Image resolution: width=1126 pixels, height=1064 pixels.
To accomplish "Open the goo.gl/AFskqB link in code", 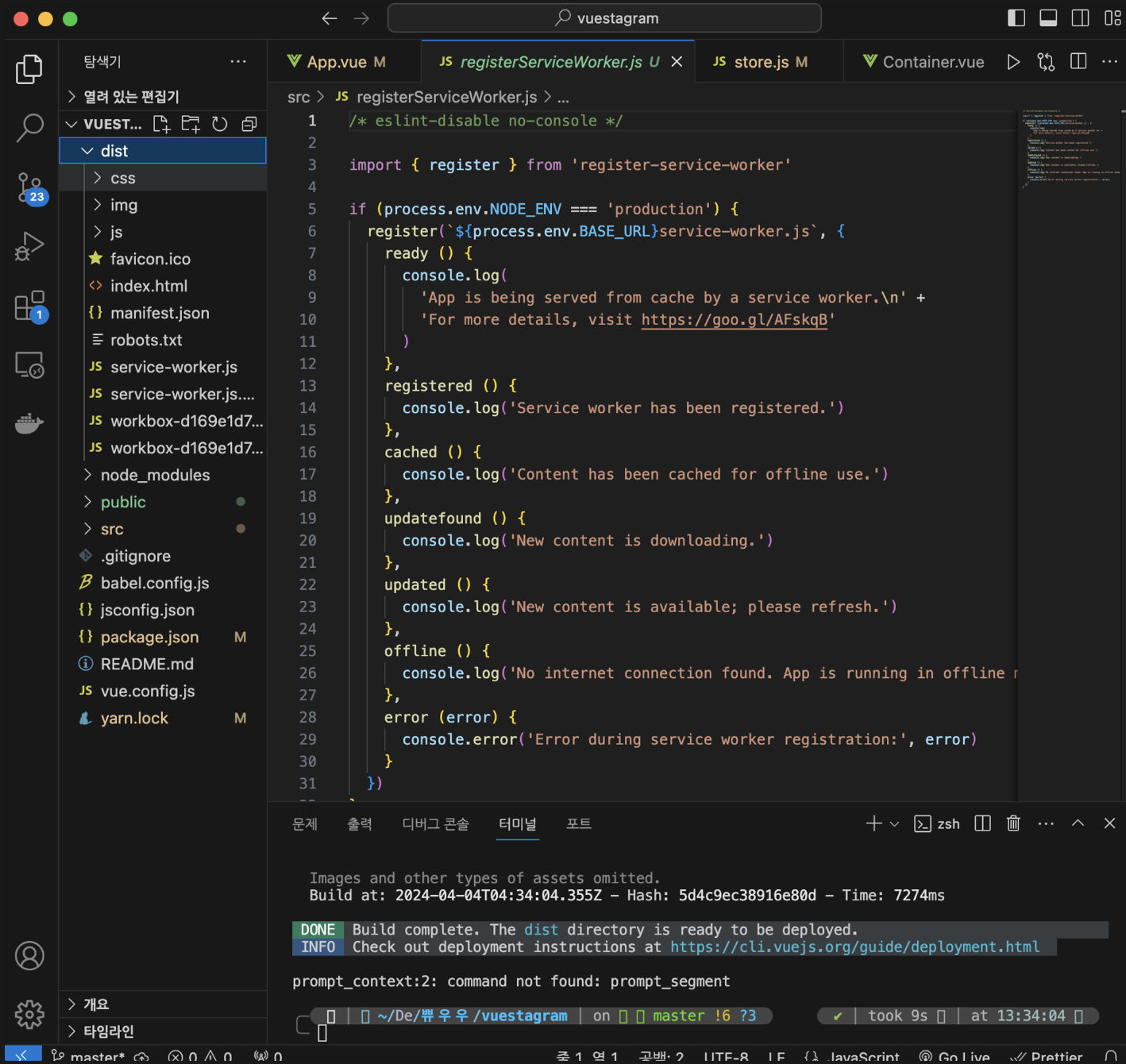I will [x=735, y=319].
